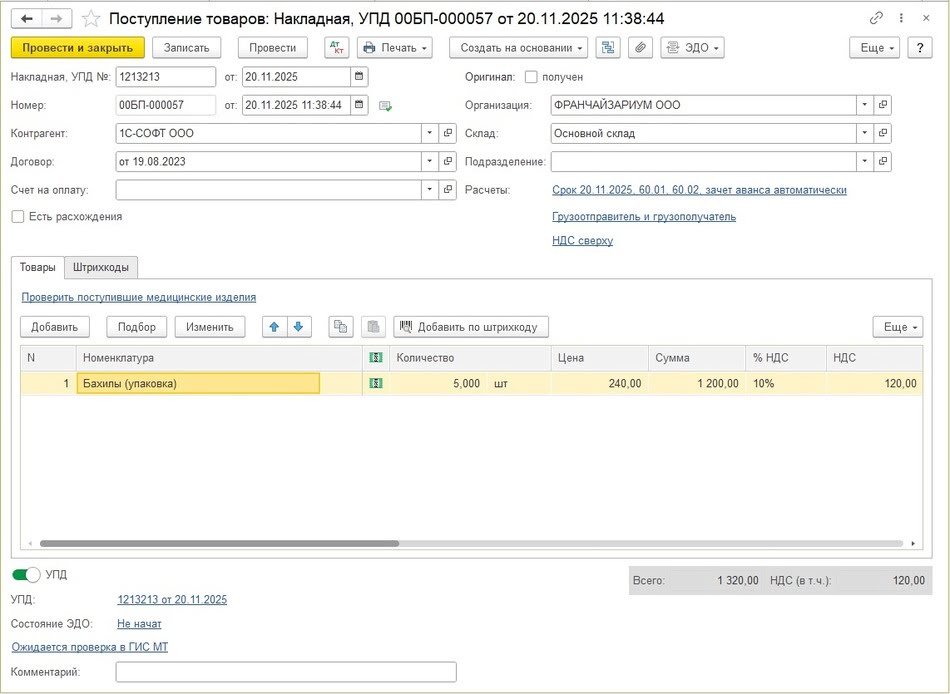Click the Дт/Кт postings icon
Screen dimensions: 950x694
click(x=337, y=48)
